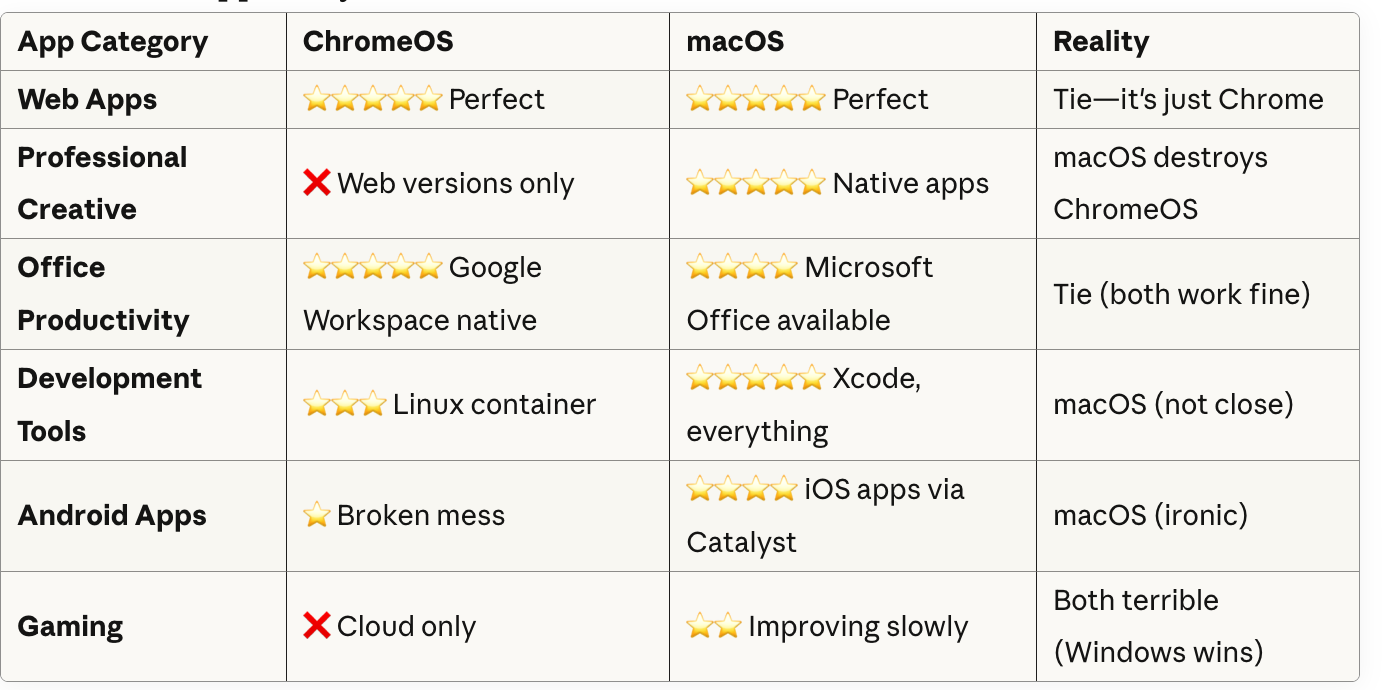The height and width of the screenshot is (690, 1400).
Task: Click the ChromeOS column header
Action: tap(378, 42)
